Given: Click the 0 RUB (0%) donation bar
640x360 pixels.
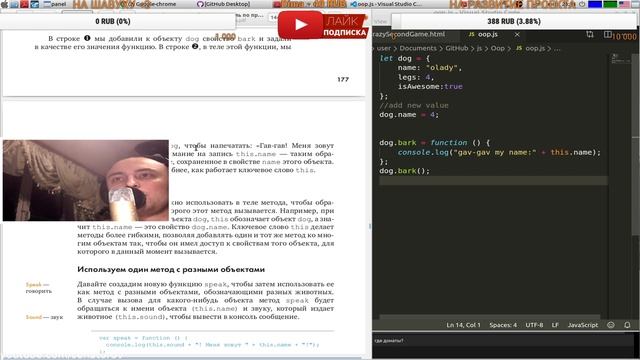Looking at the screenshot, I should [x=118, y=21].
